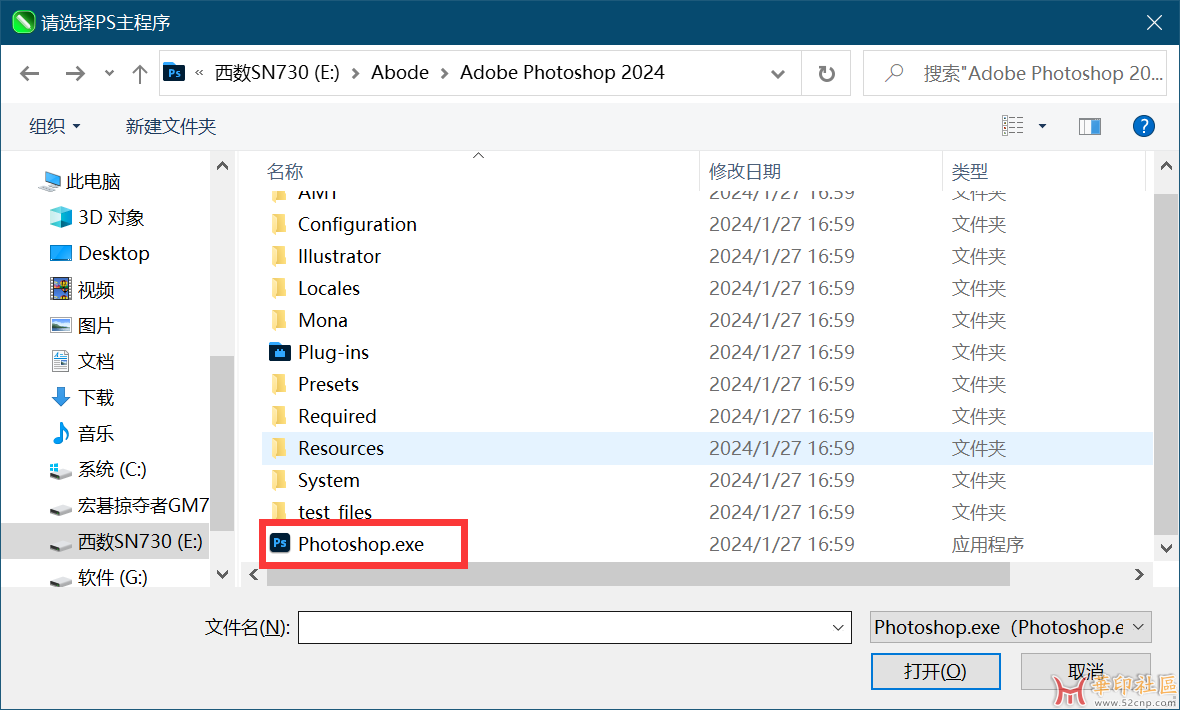This screenshot has width=1180, height=710.
Task: Expand the file type filter dropdown
Action: [1010, 627]
